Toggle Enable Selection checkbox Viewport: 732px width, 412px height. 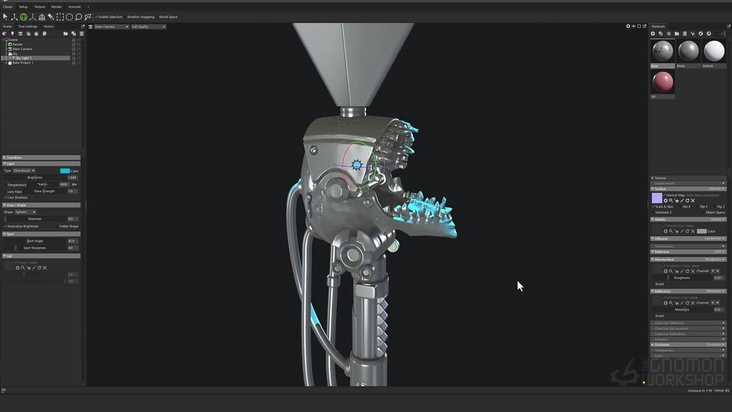109,17
